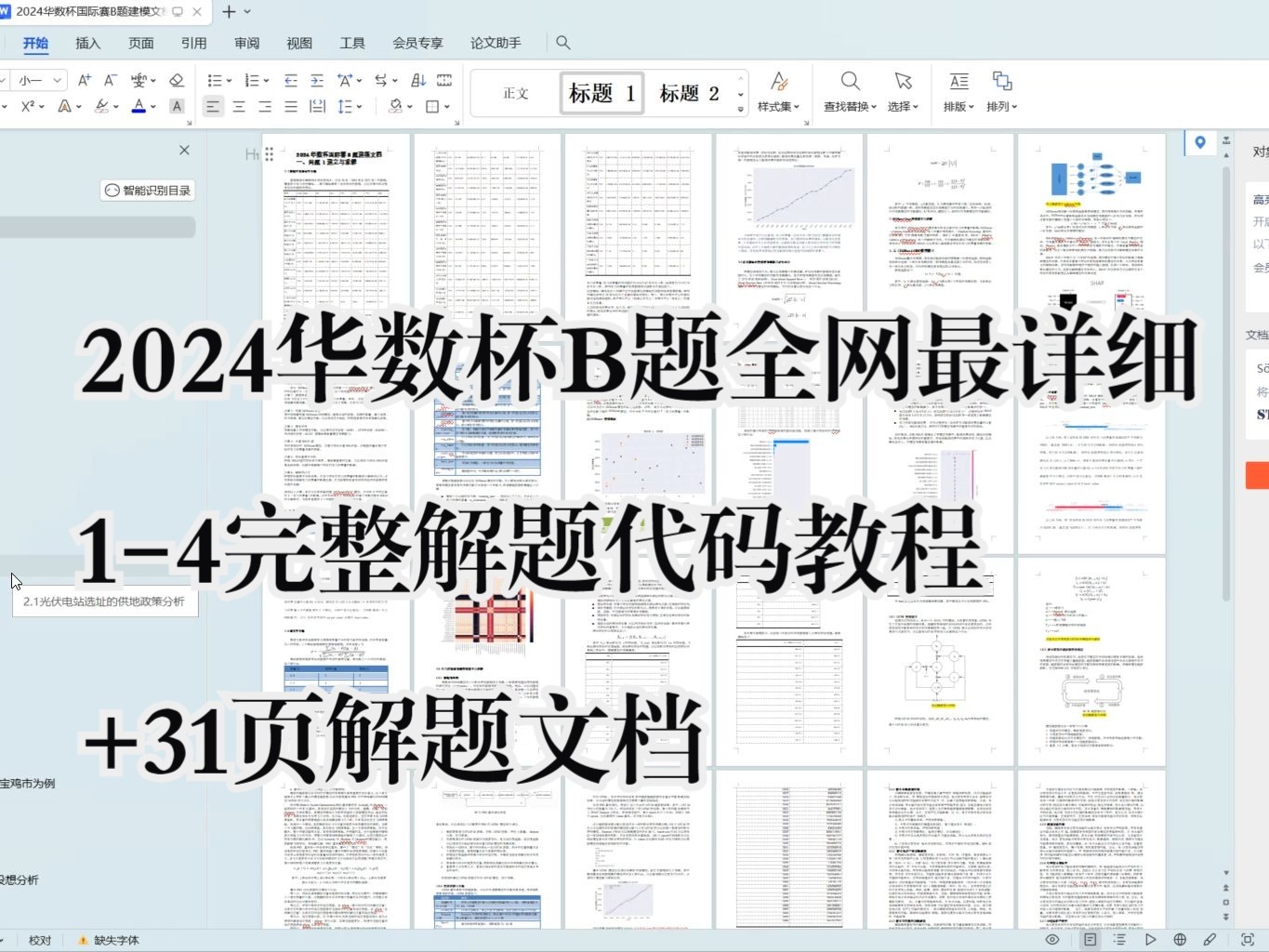Click 校对 in the status bar

click(x=40, y=940)
